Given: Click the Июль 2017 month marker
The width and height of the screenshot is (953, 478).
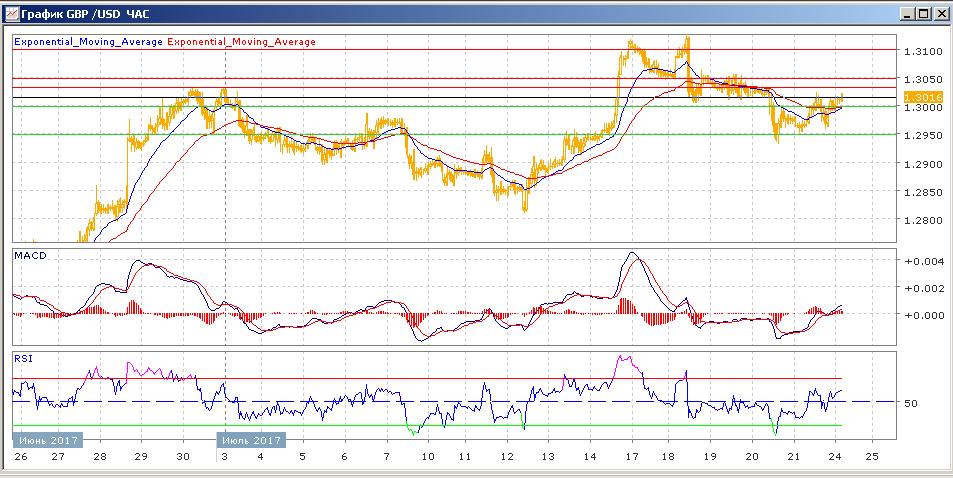Looking at the screenshot, I should (251, 439).
